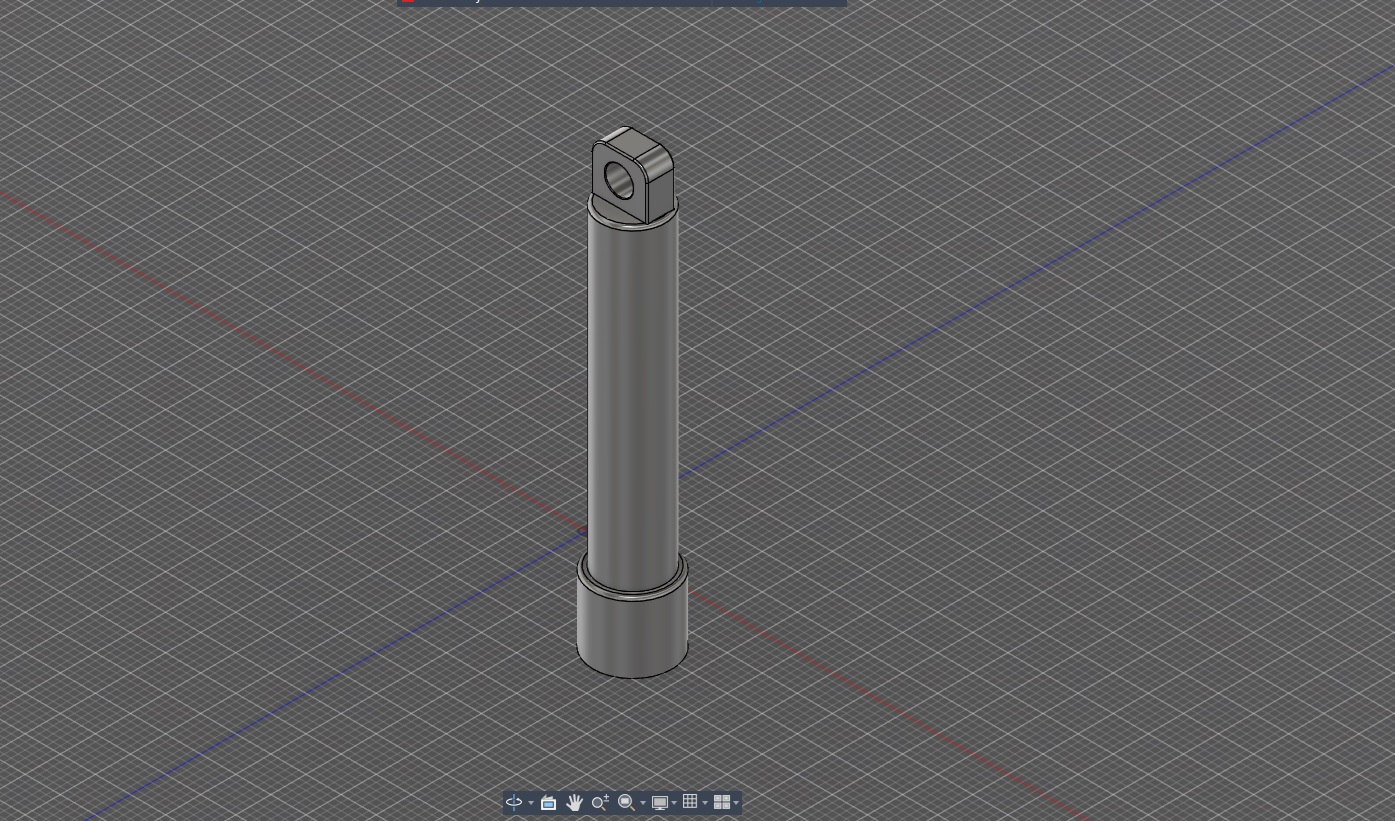Expand the Viewports dropdown arrow
Viewport: 1395px width, 821px height.
tap(736, 803)
